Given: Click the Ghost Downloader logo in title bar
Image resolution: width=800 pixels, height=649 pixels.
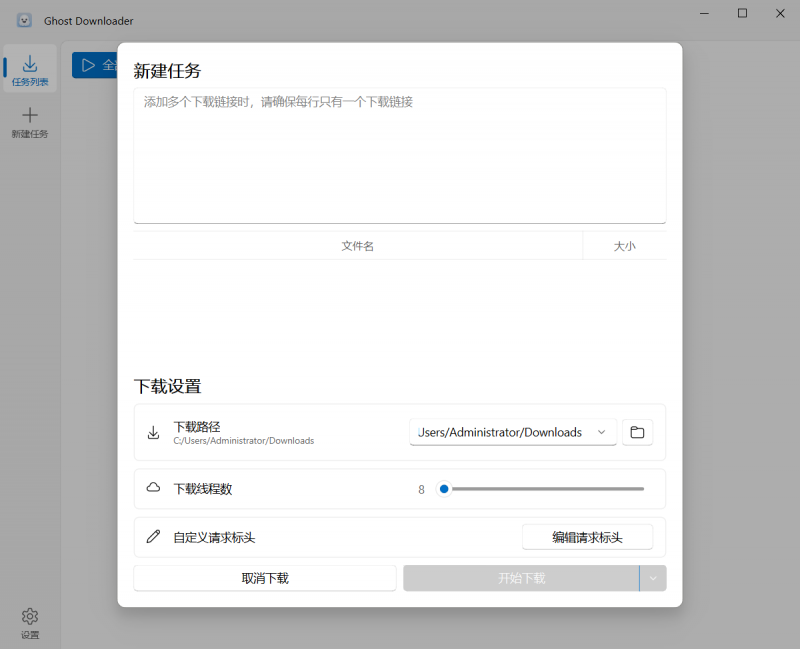Looking at the screenshot, I should (x=22, y=20).
